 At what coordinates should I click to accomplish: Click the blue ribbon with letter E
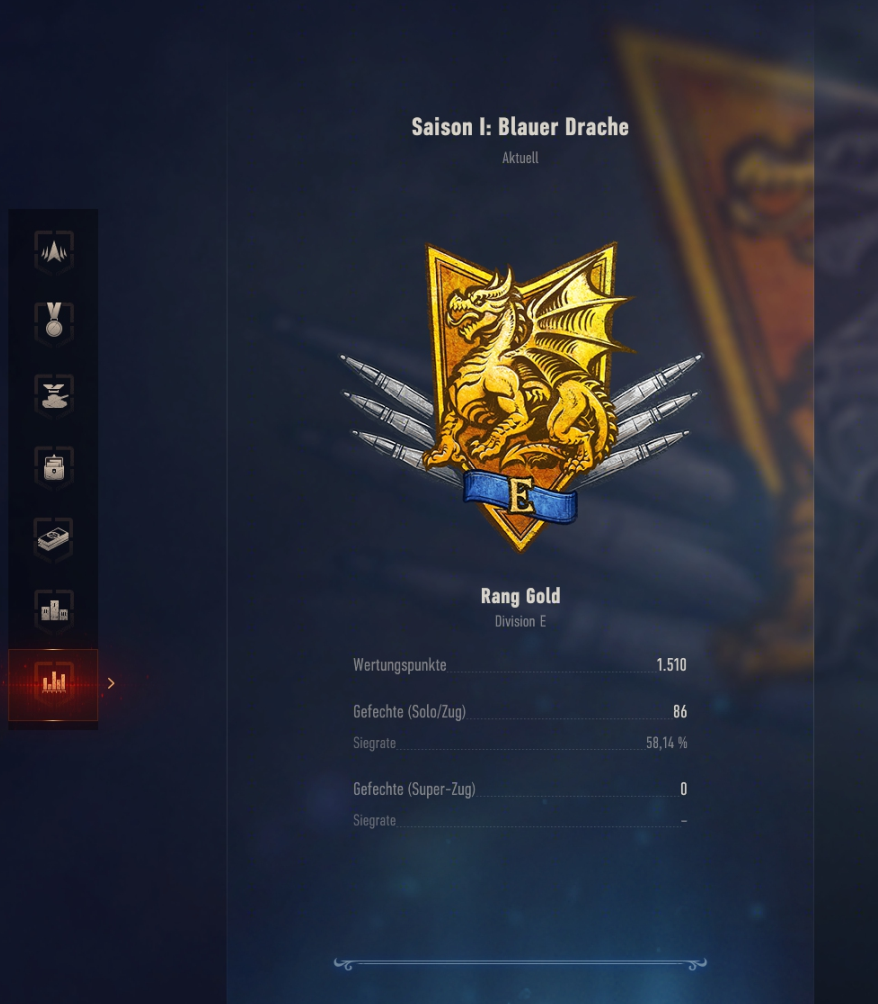click(520, 496)
